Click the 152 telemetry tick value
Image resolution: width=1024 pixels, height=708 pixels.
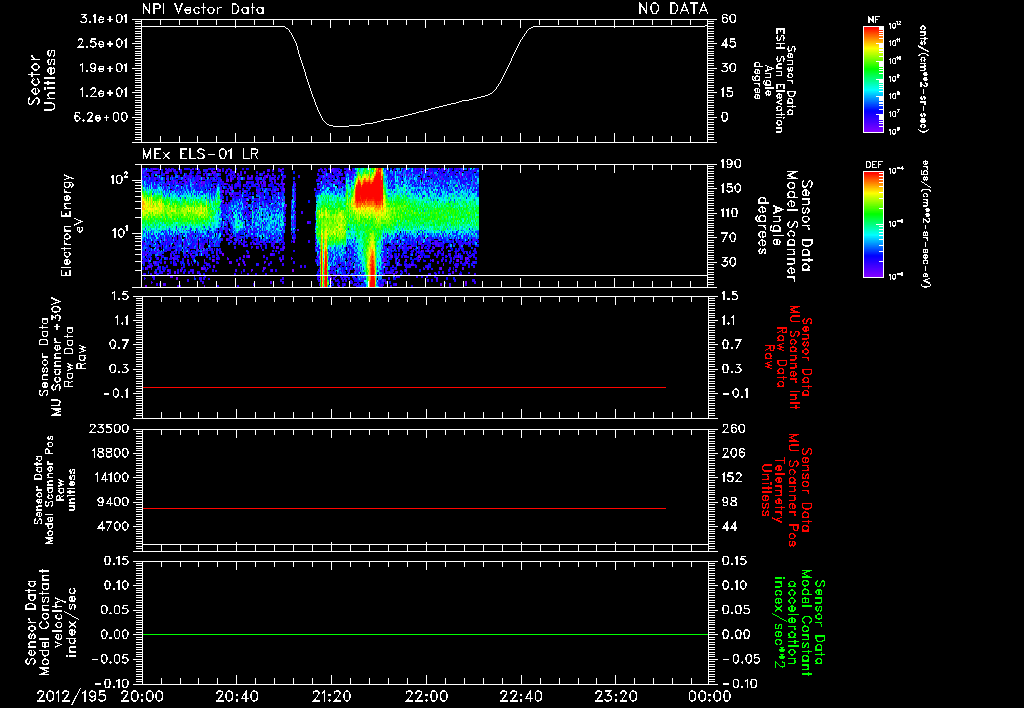tap(732, 477)
